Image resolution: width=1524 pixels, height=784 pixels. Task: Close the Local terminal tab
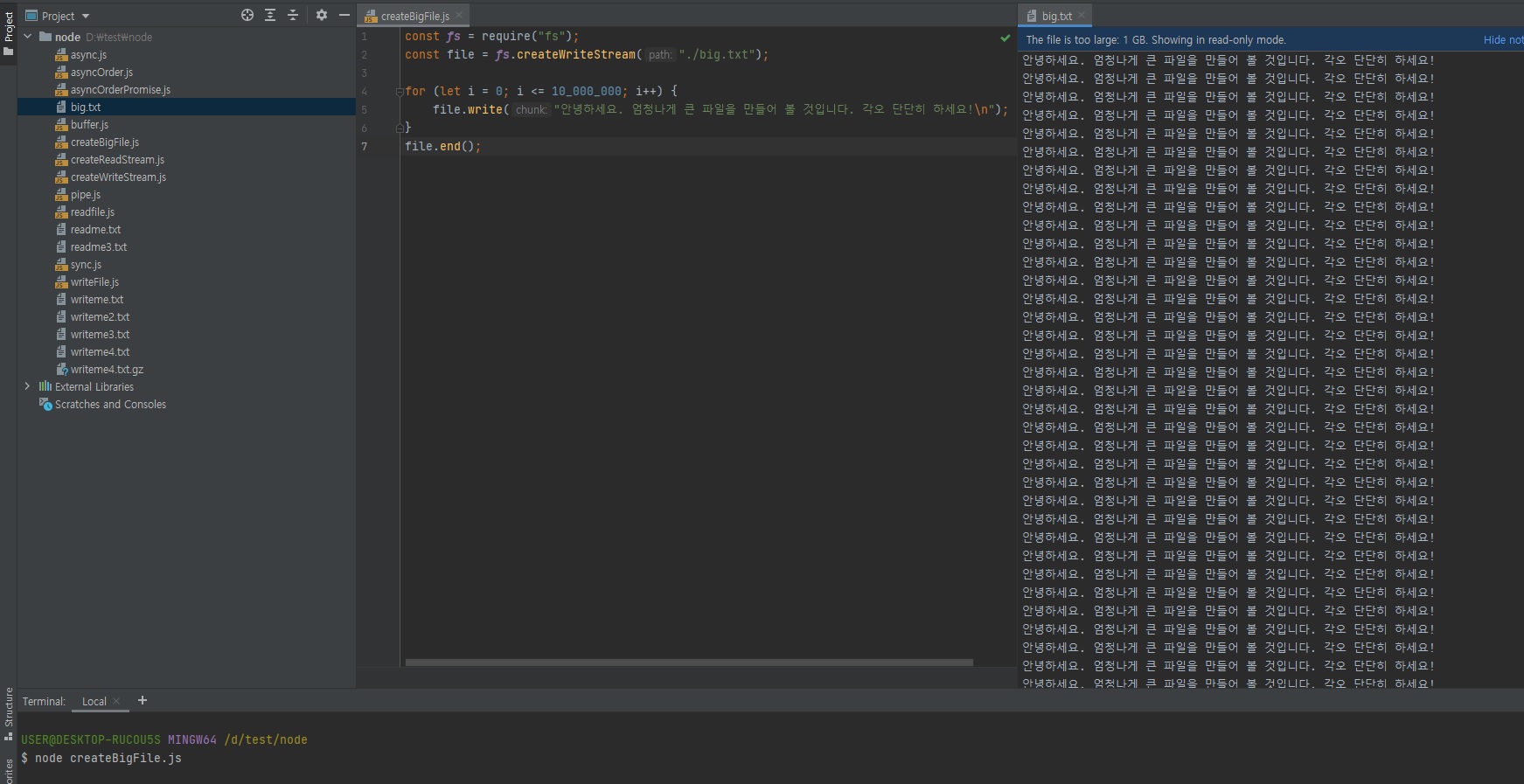117,701
